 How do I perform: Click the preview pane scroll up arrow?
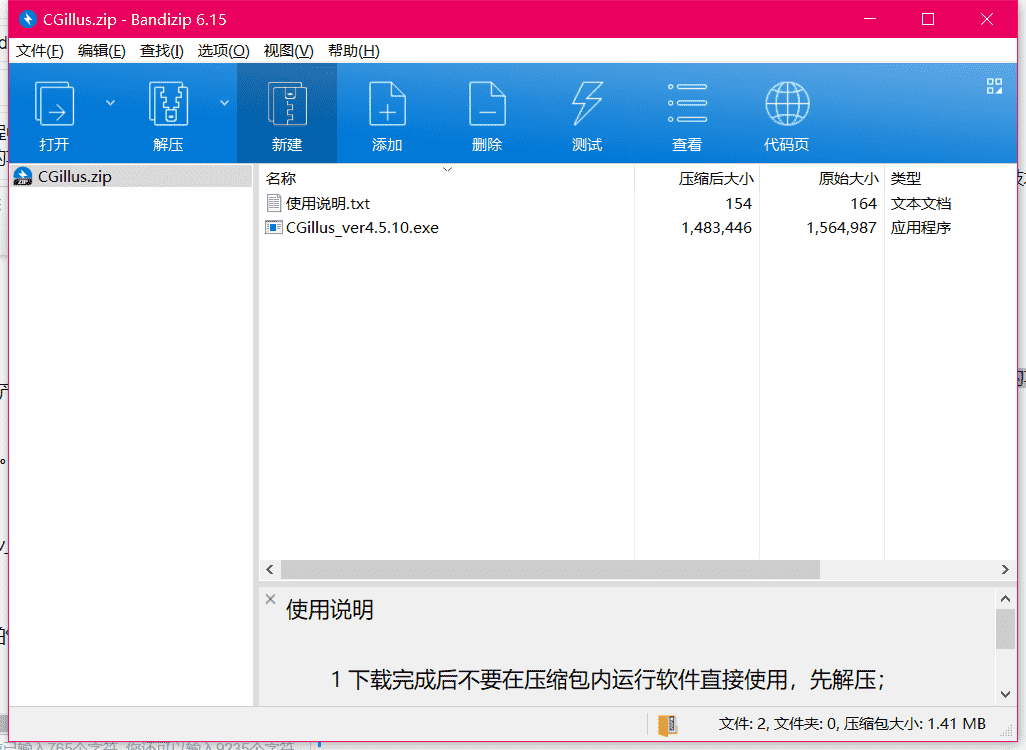click(1006, 598)
